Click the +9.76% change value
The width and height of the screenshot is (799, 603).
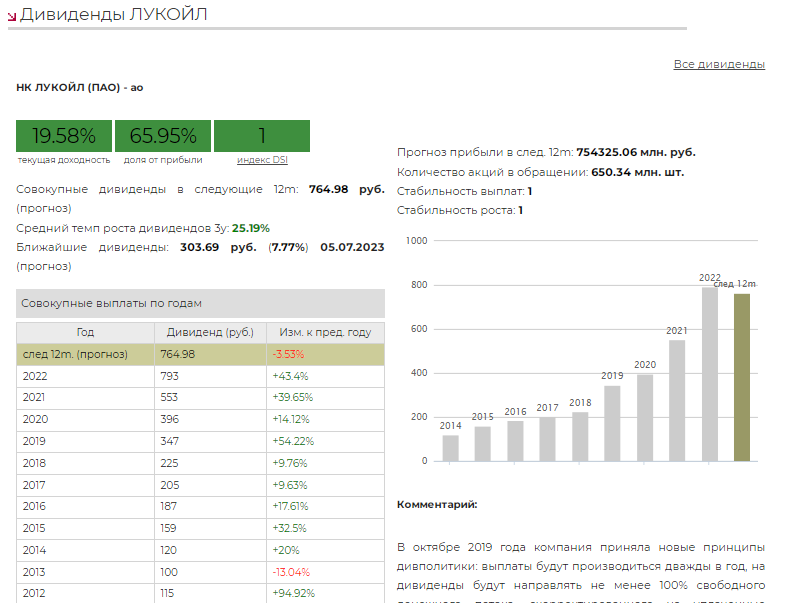click(289, 463)
